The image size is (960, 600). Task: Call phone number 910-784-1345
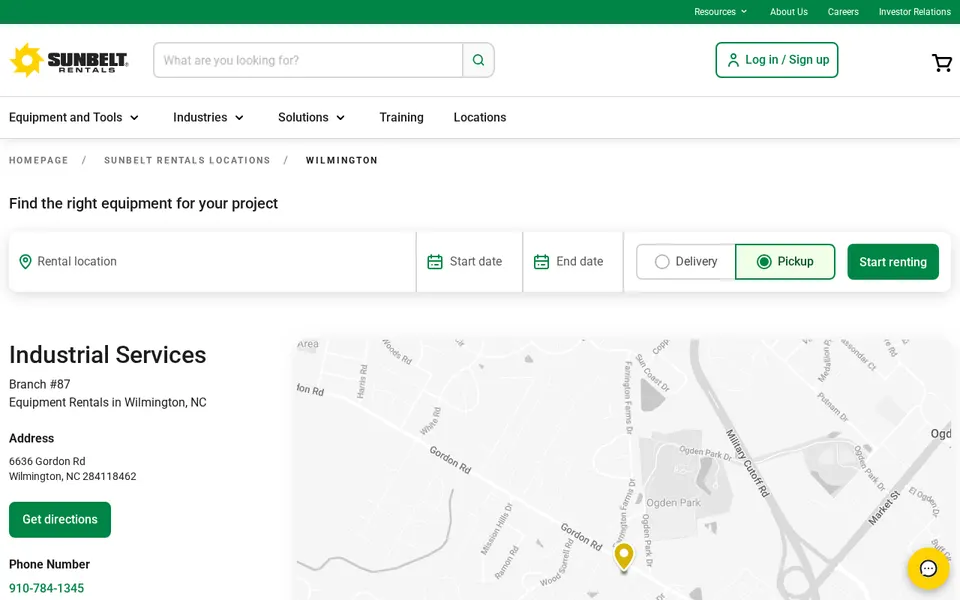click(47, 588)
